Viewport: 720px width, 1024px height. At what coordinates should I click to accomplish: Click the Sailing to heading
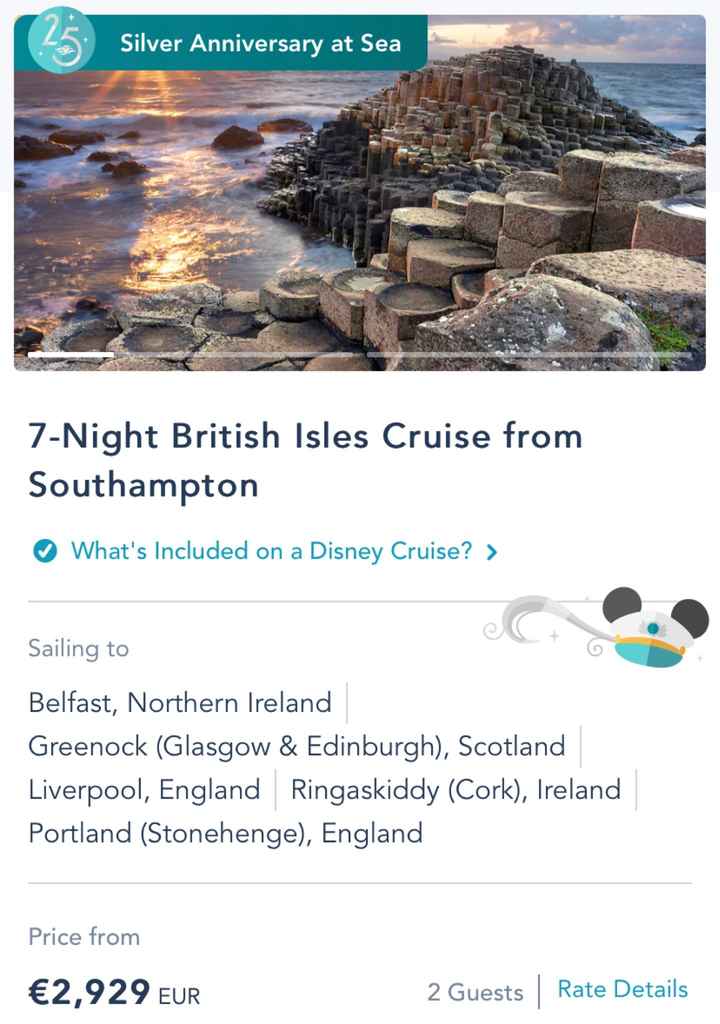pyautogui.click(x=79, y=648)
